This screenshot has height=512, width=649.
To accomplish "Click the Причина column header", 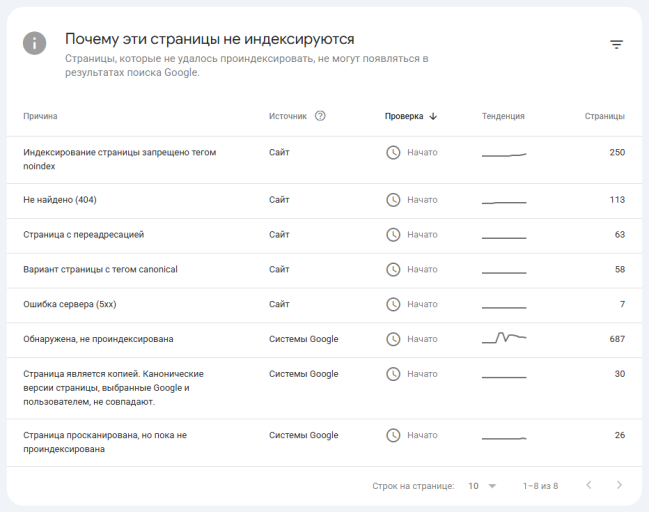I will point(40,116).
